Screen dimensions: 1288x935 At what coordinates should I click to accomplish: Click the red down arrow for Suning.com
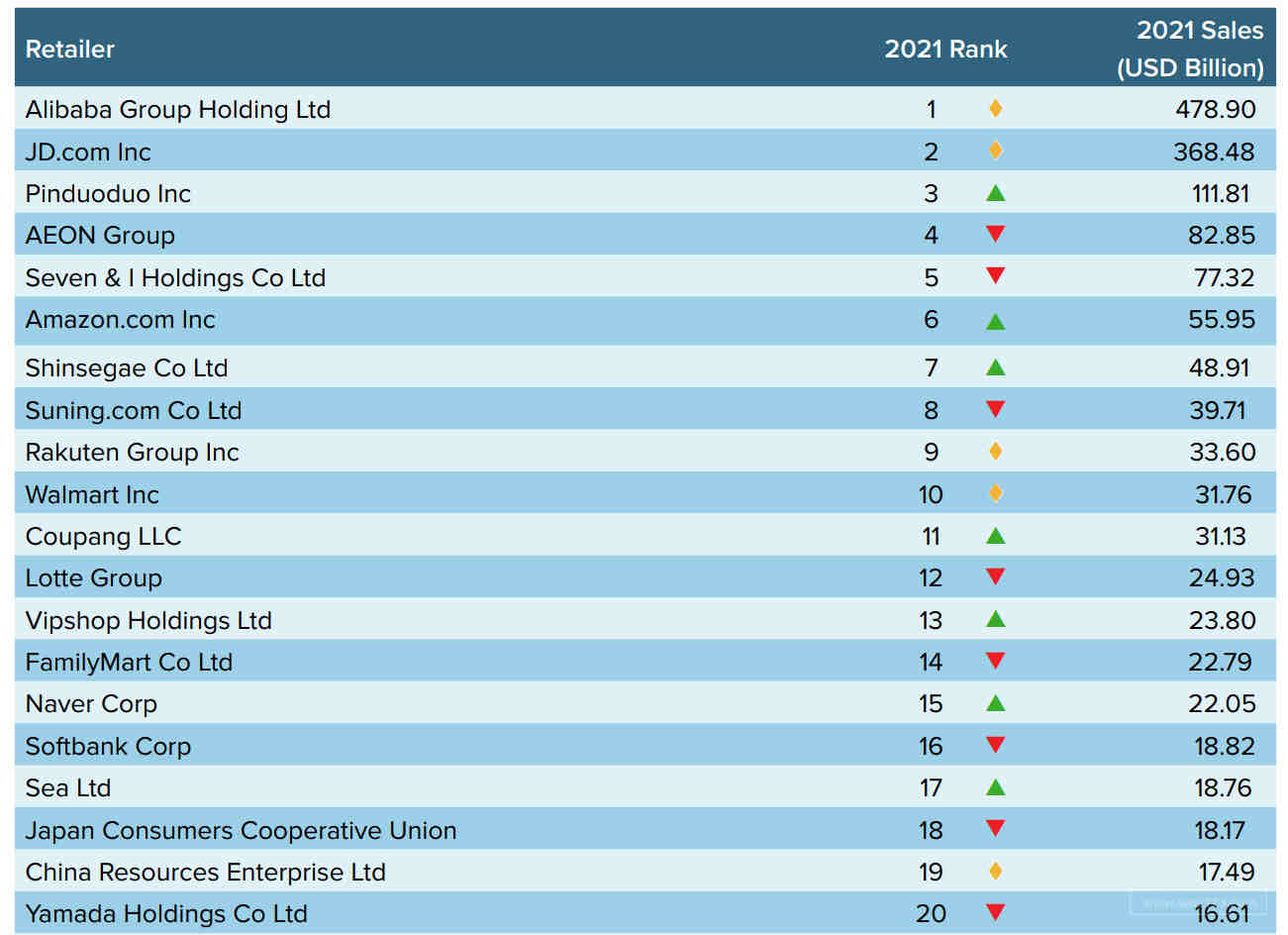pyautogui.click(x=996, y=409)
